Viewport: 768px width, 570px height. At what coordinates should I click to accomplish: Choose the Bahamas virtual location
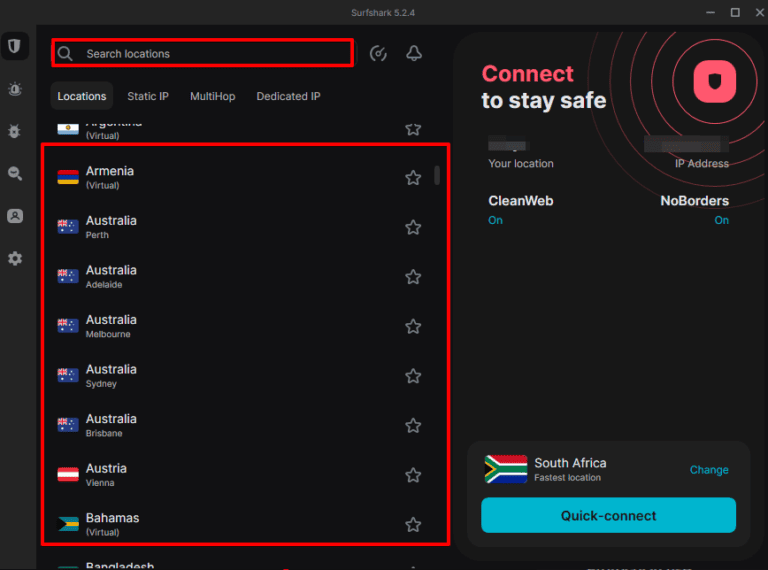(112, 524)
